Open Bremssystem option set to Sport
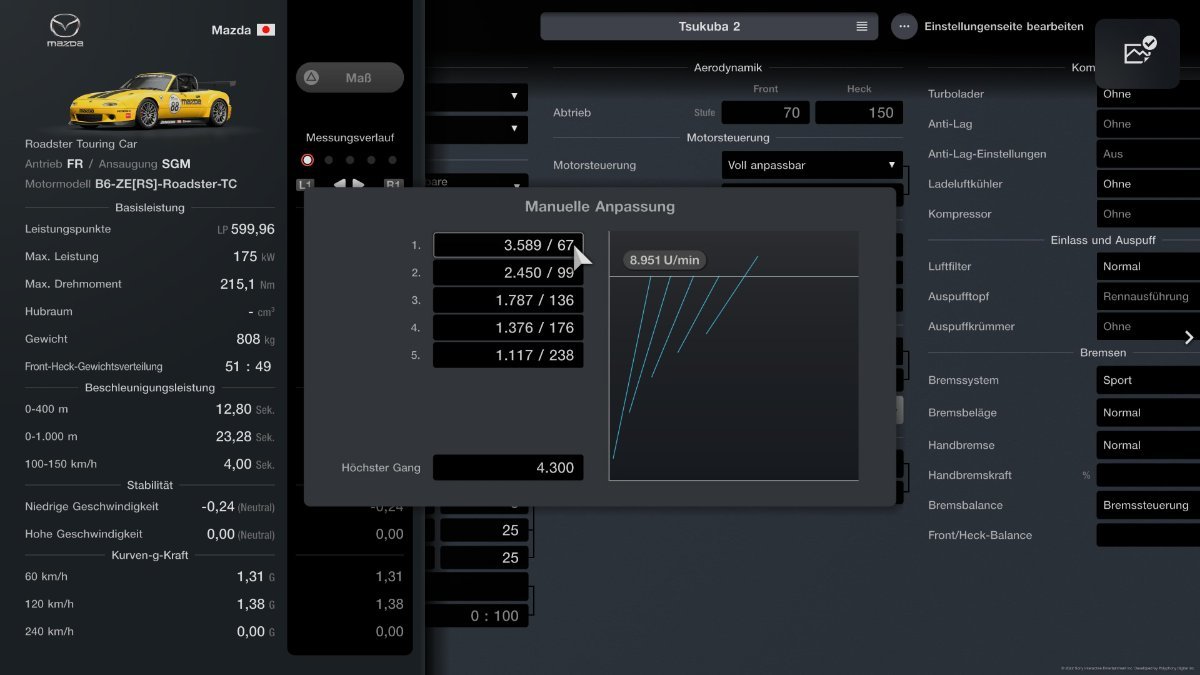 click(1147, 380)
